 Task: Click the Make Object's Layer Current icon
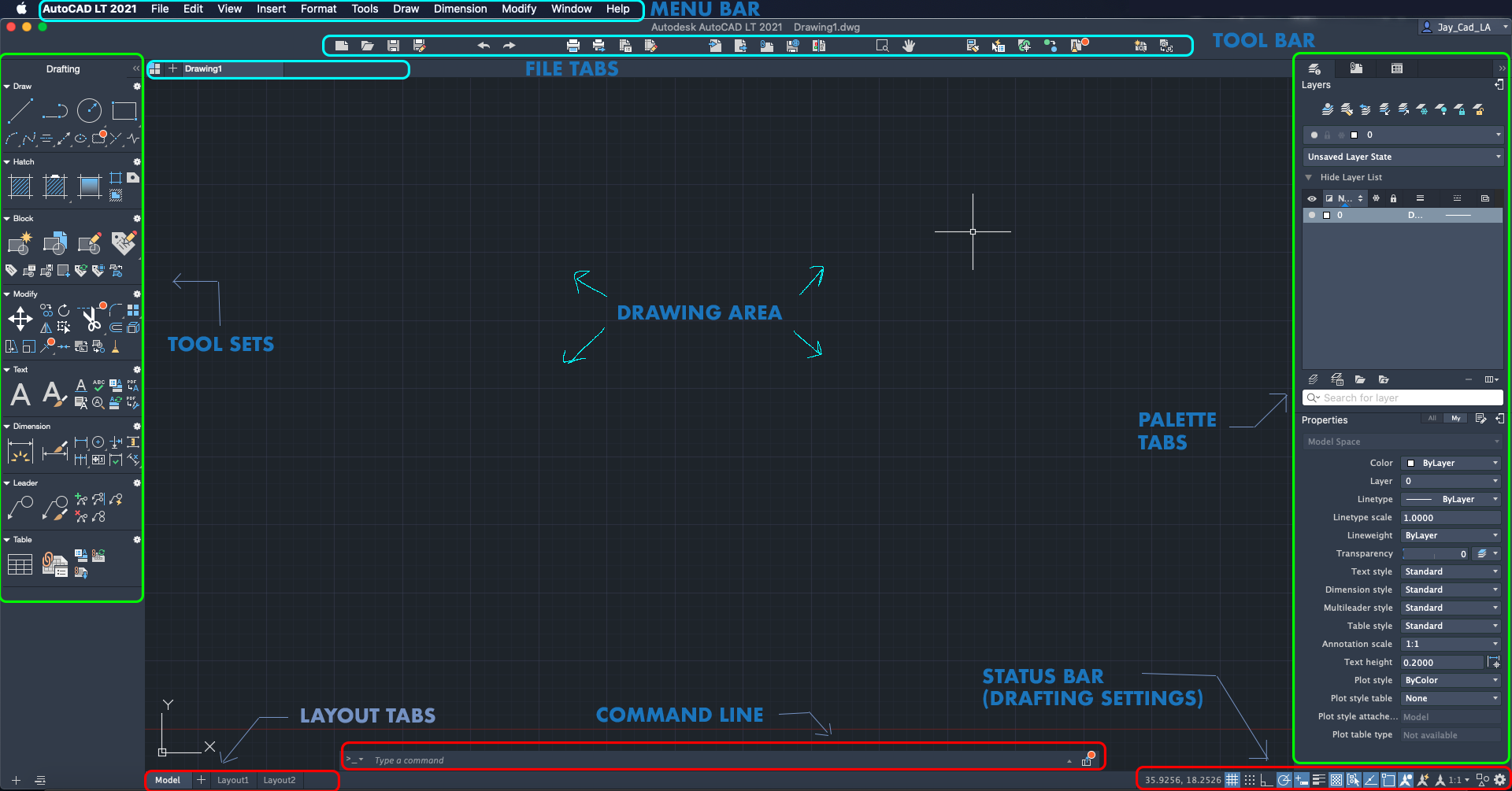click(1328, 109)
